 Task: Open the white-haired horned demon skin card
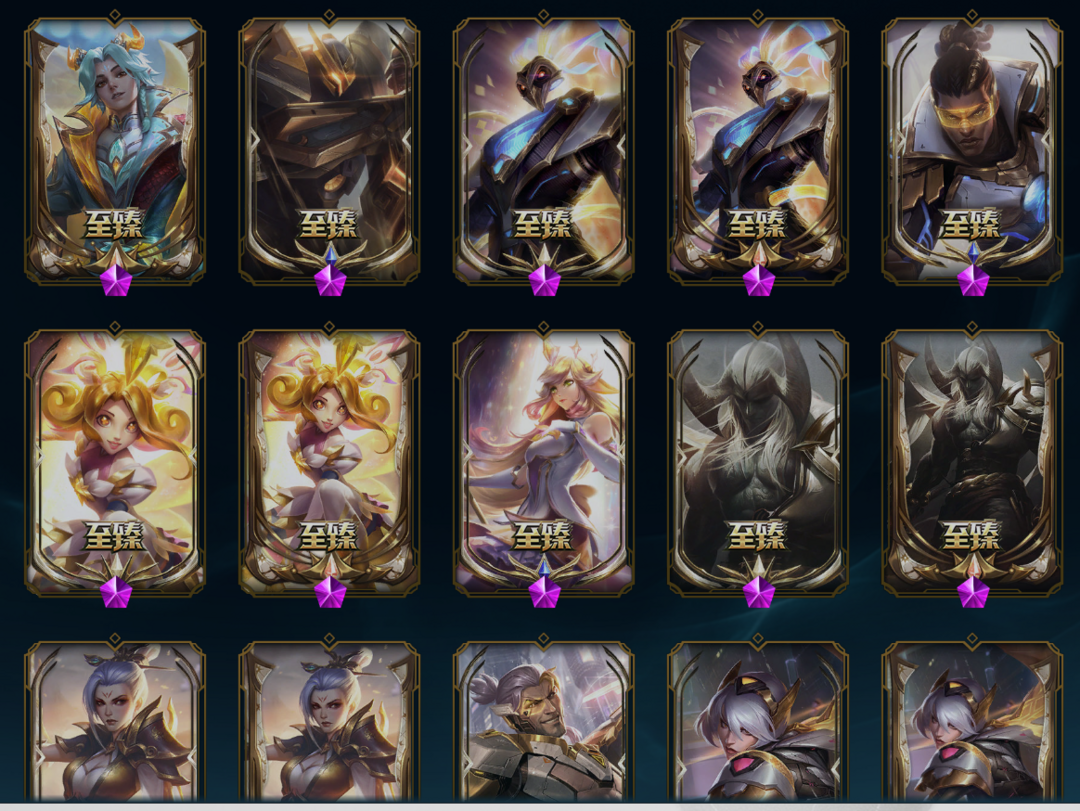758,462
